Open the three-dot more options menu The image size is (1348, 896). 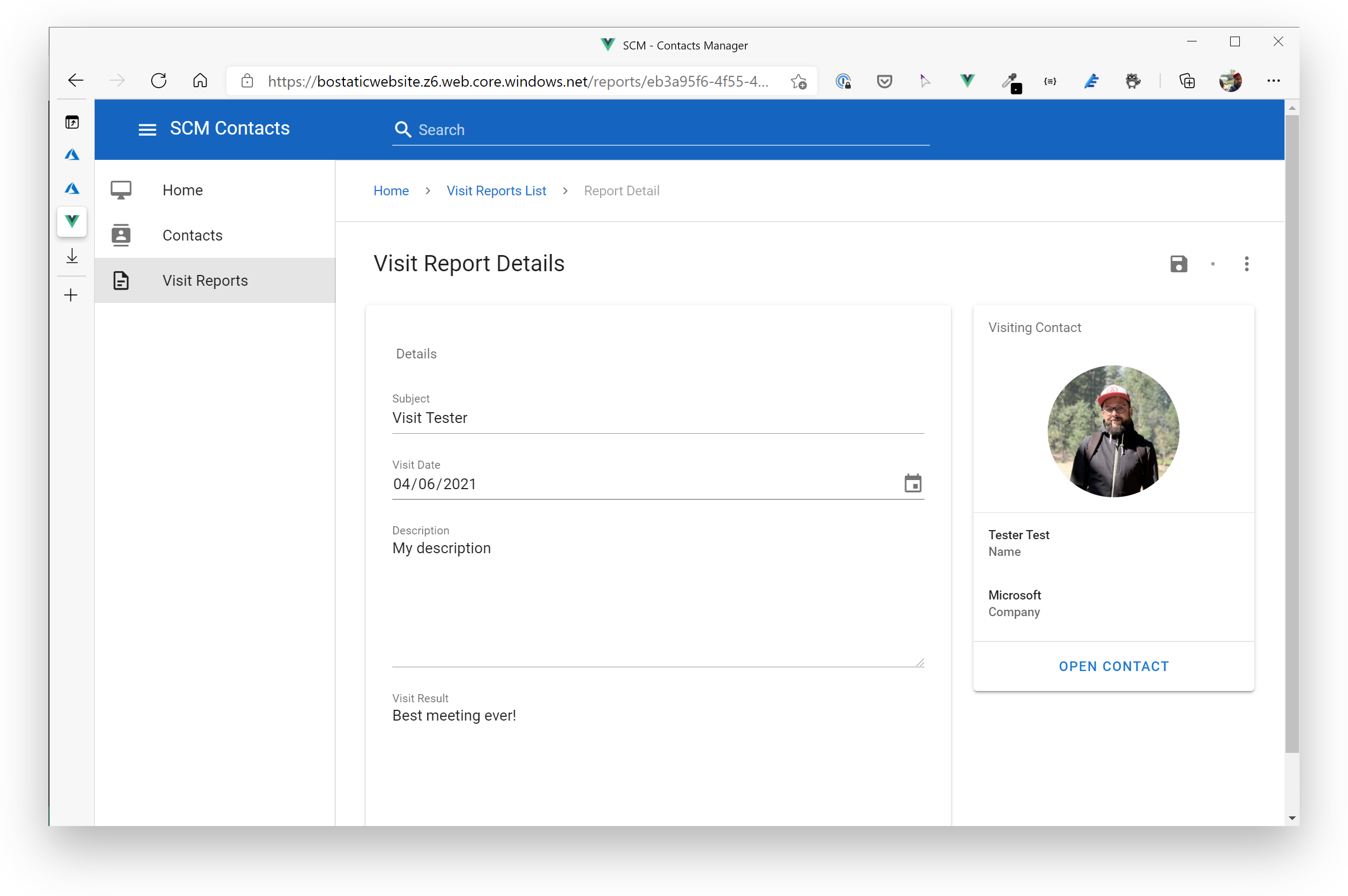[x=1246, y=264]
